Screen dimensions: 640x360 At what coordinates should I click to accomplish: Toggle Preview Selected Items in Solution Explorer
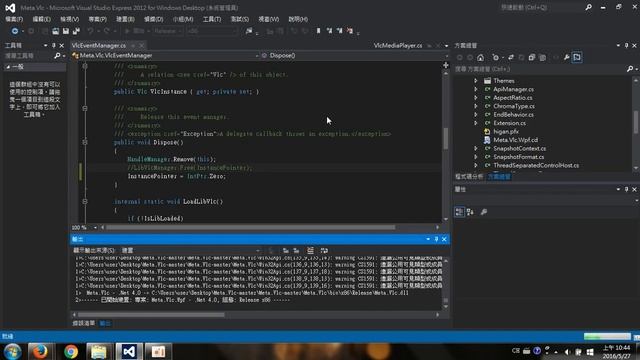pos(577,58)
